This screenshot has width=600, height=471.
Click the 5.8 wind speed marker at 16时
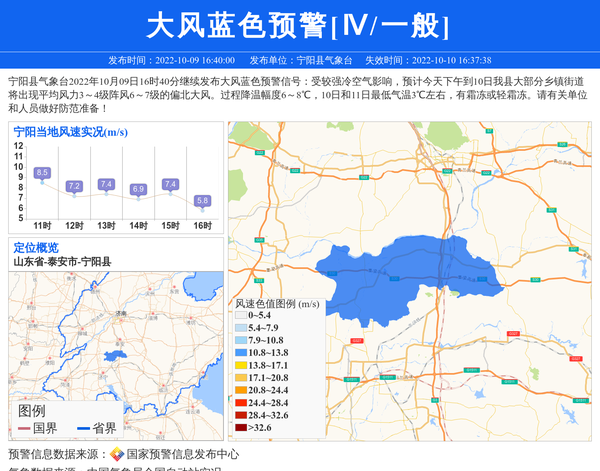click(x=202, y=201)
